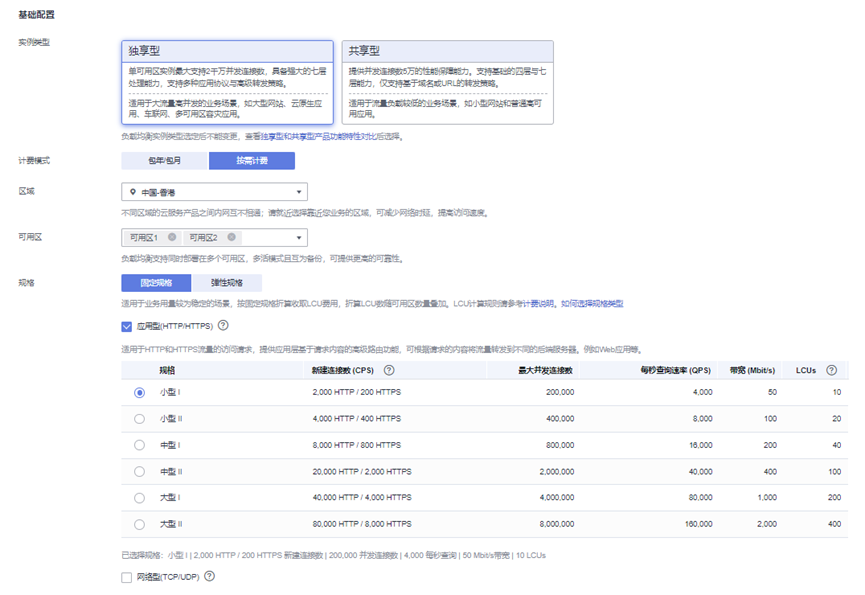This screenshot has width=865, height=595.
Task: Click the LCUs column header text
Action: [805, 370]
